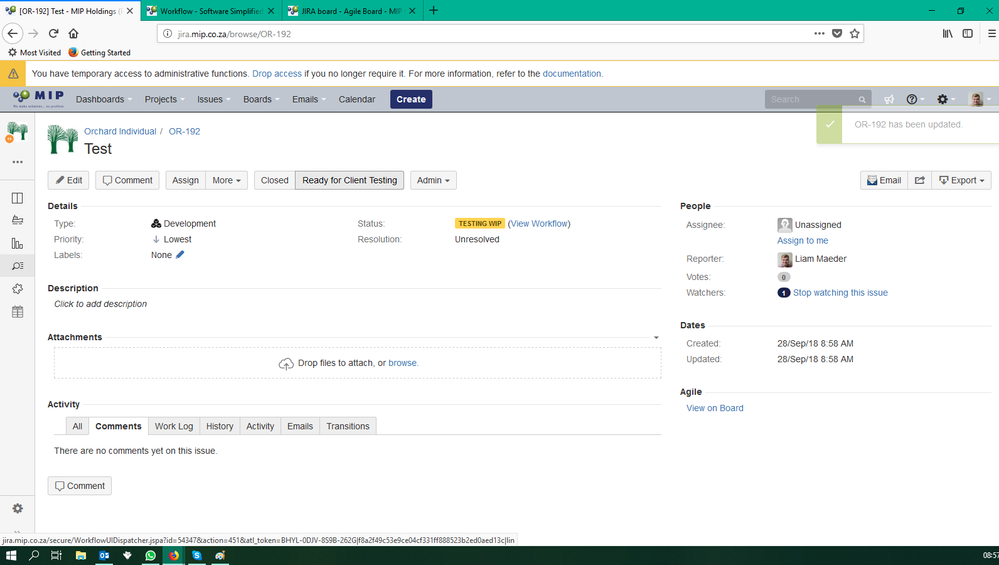The height and width of the screenshot is (565, 999).
Task: Switch to Work Log tab
Action: 174,426
